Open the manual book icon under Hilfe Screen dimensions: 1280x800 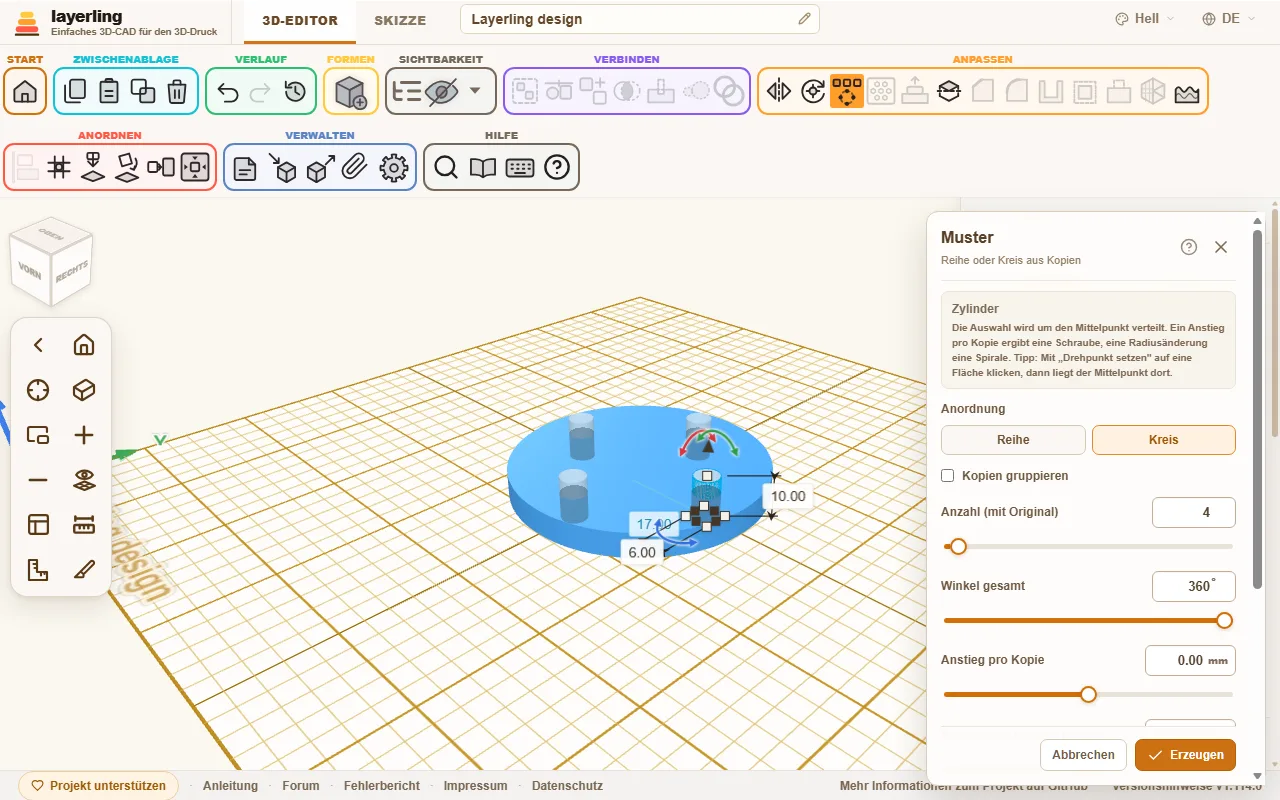tap(483, 167)
